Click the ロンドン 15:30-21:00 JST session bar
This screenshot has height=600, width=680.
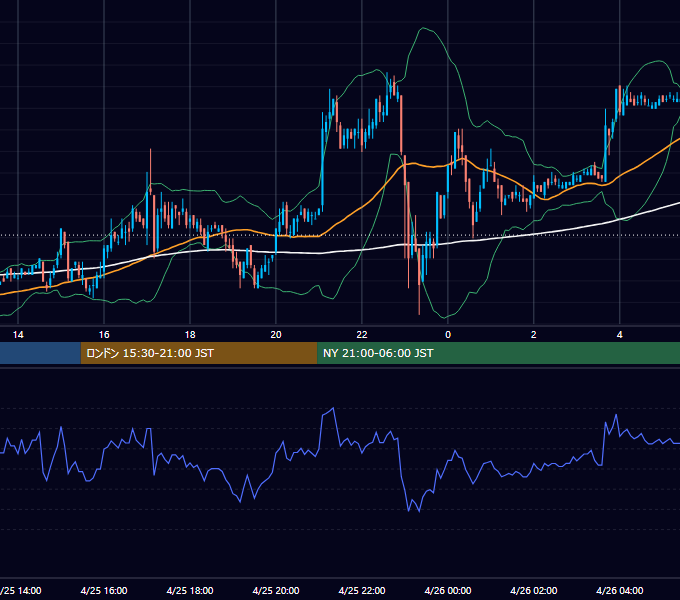pyautogui.click(x=199, y=353)
